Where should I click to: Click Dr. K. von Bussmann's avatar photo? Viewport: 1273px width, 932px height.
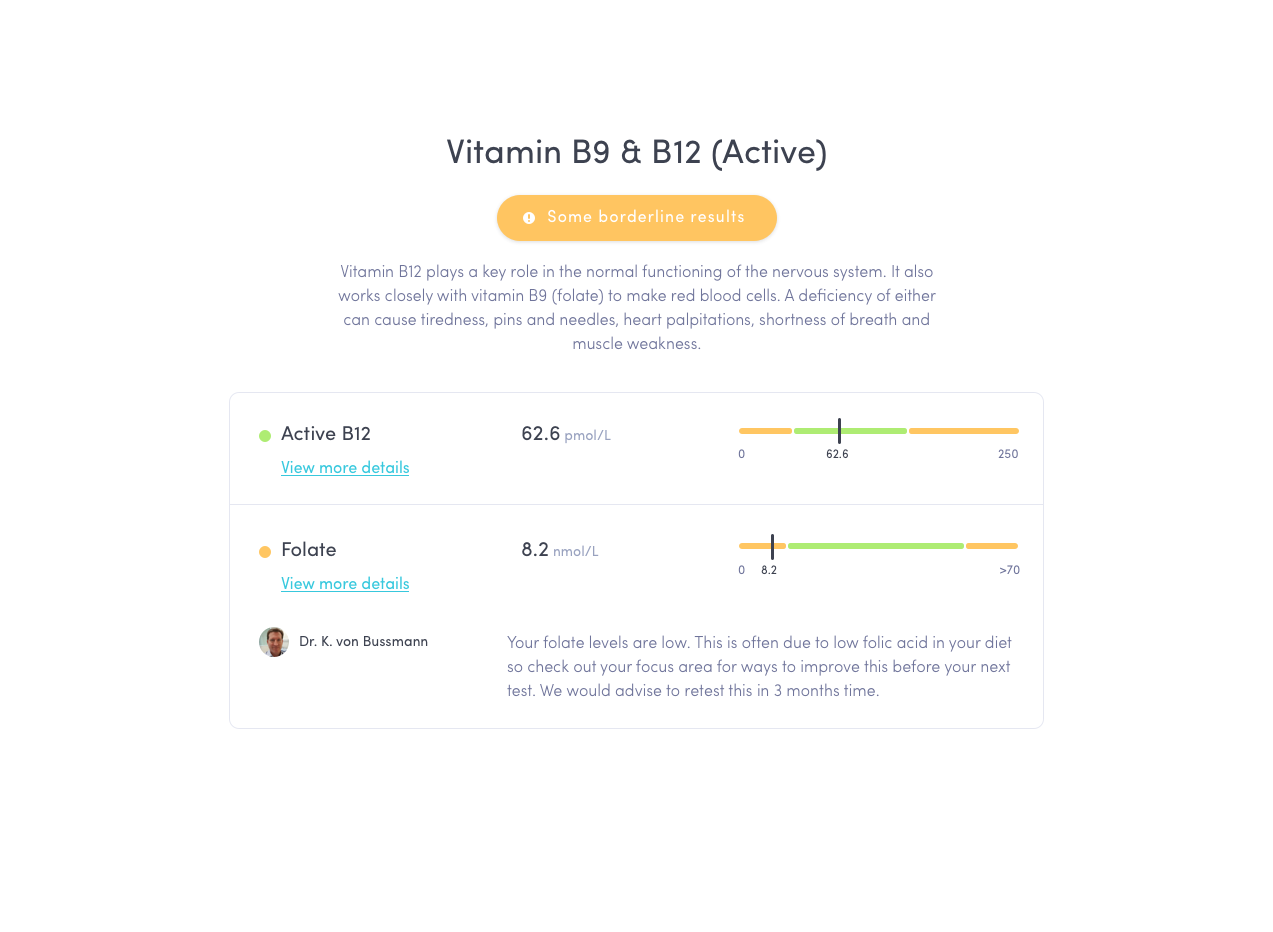273,642
